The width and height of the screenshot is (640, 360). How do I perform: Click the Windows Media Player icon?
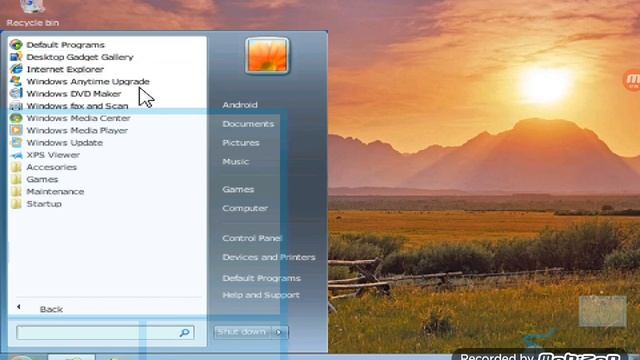pyautogui.click(x=16, y=130)
